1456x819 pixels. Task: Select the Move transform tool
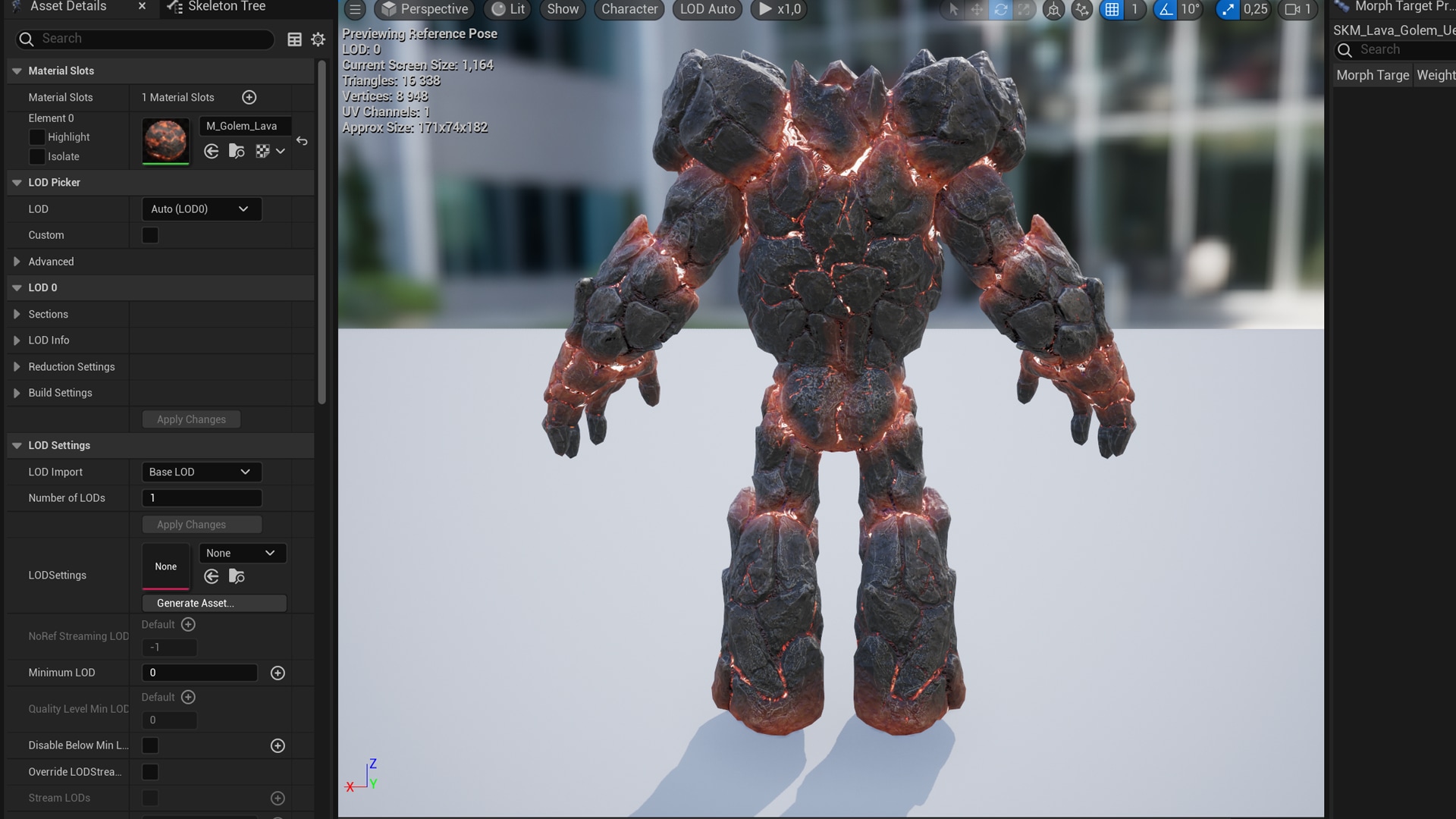pos(977,10)
